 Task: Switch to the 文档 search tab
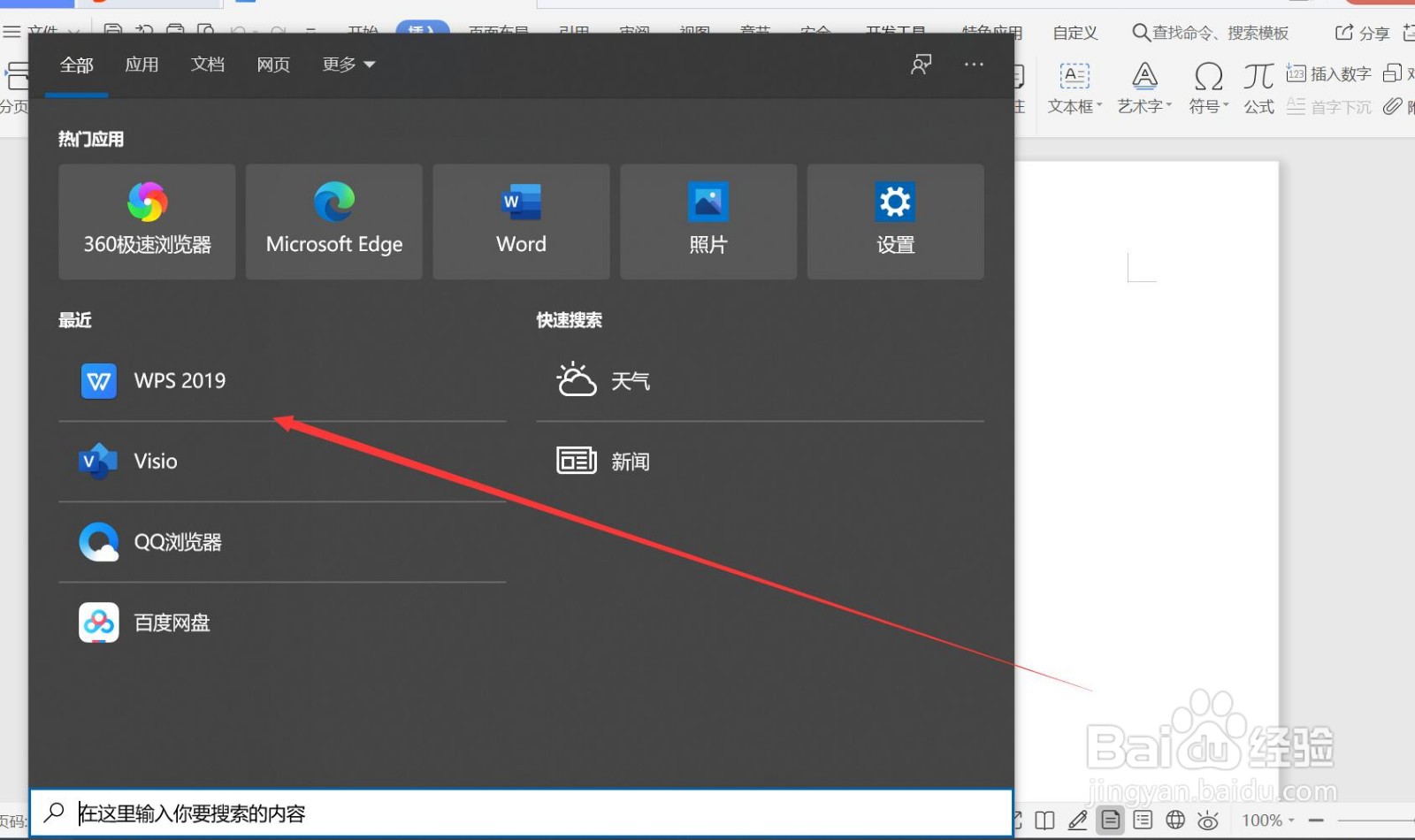pos(208,65)
